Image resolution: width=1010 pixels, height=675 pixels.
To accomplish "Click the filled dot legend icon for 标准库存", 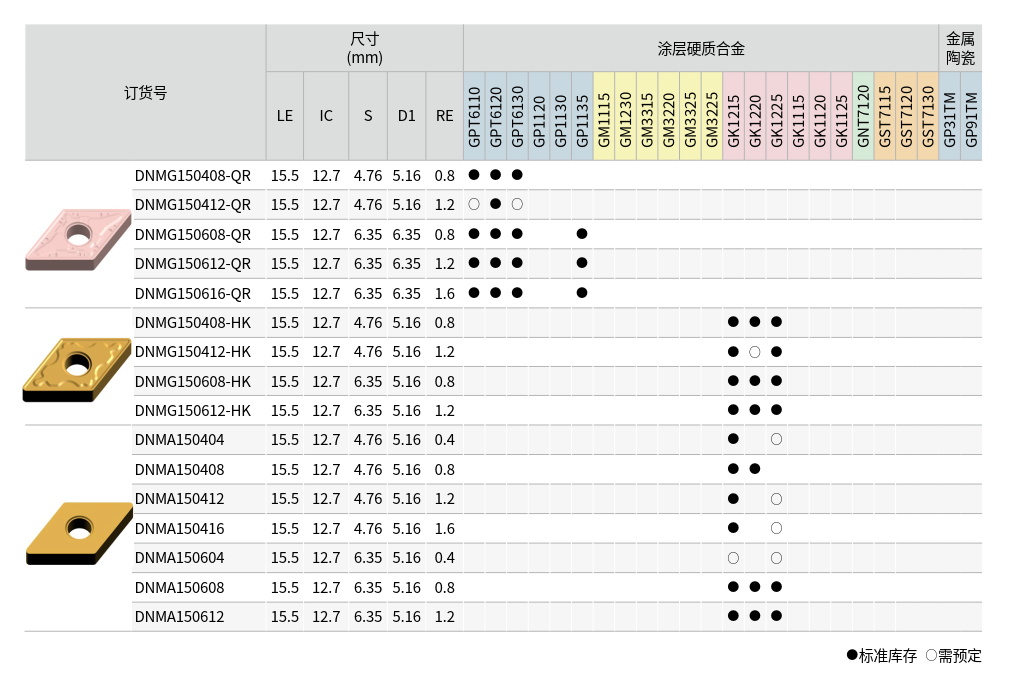I will tap(852, 655).
